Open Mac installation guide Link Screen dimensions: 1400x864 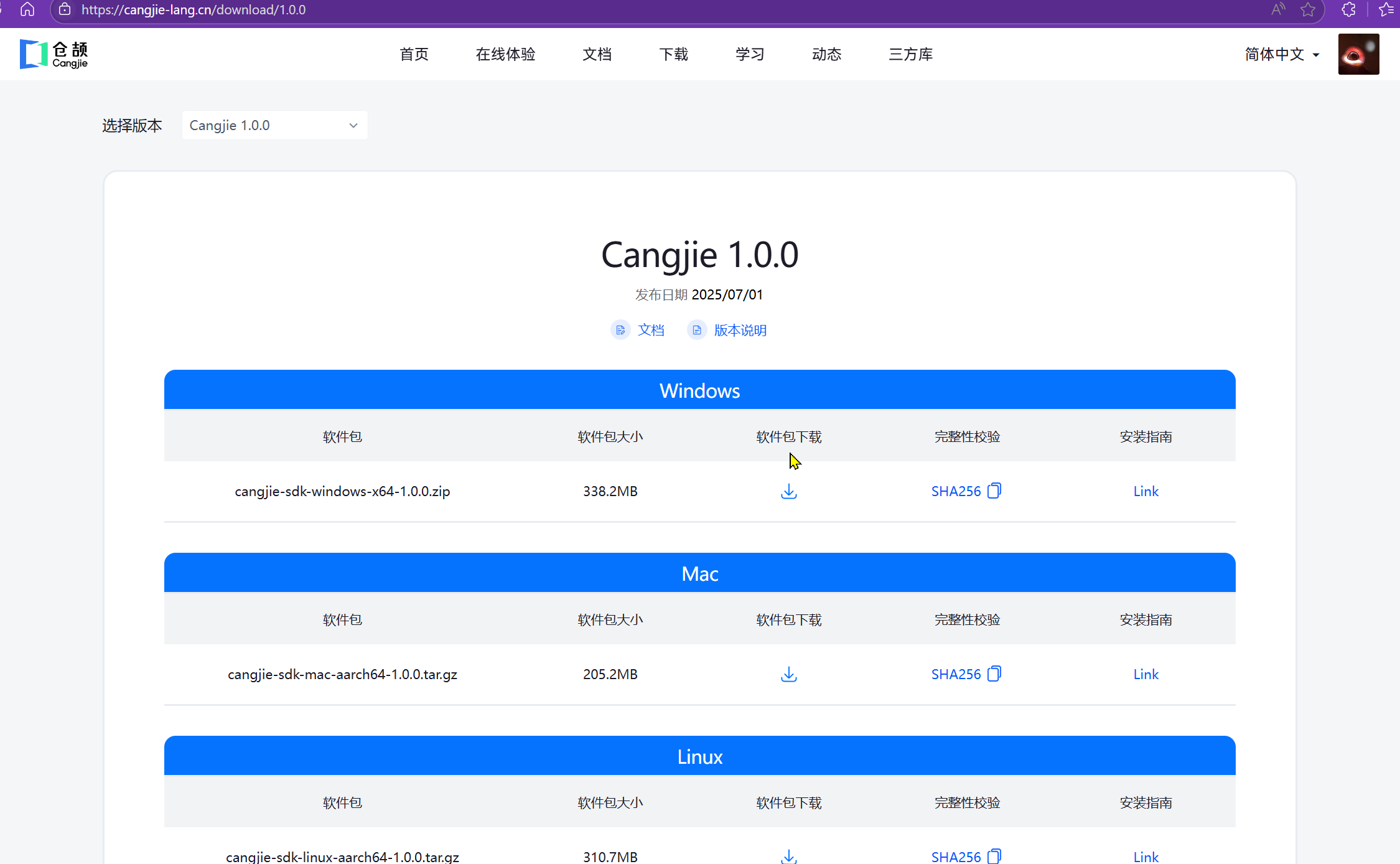[1146, 674]
